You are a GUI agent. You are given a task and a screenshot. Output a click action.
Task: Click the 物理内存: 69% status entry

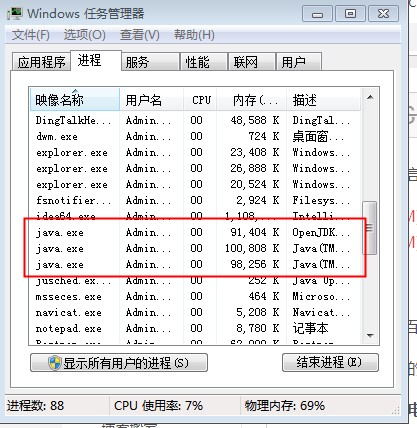pos(285,406)
